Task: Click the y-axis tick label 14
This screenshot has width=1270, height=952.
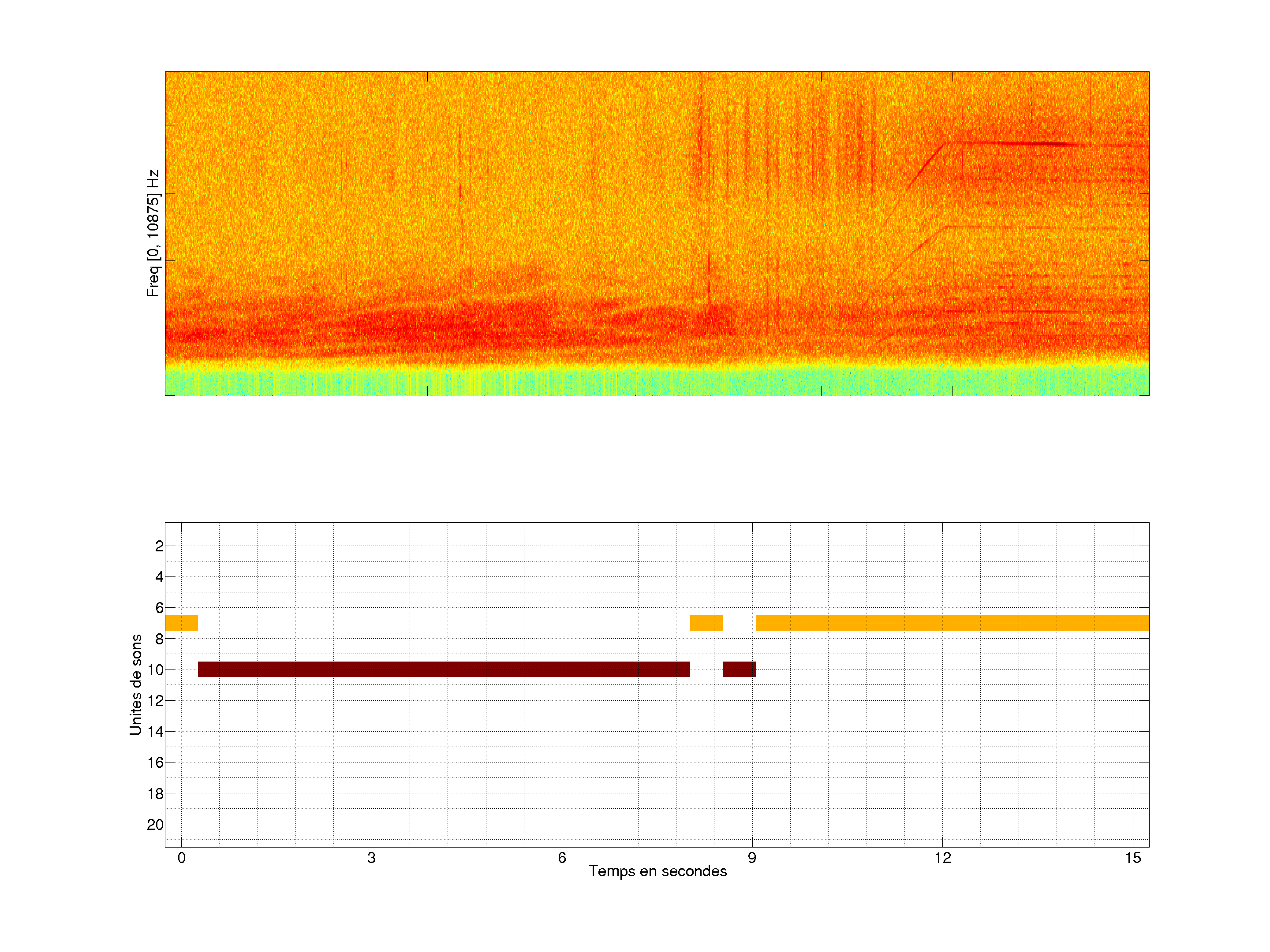Action: point(155,732)
